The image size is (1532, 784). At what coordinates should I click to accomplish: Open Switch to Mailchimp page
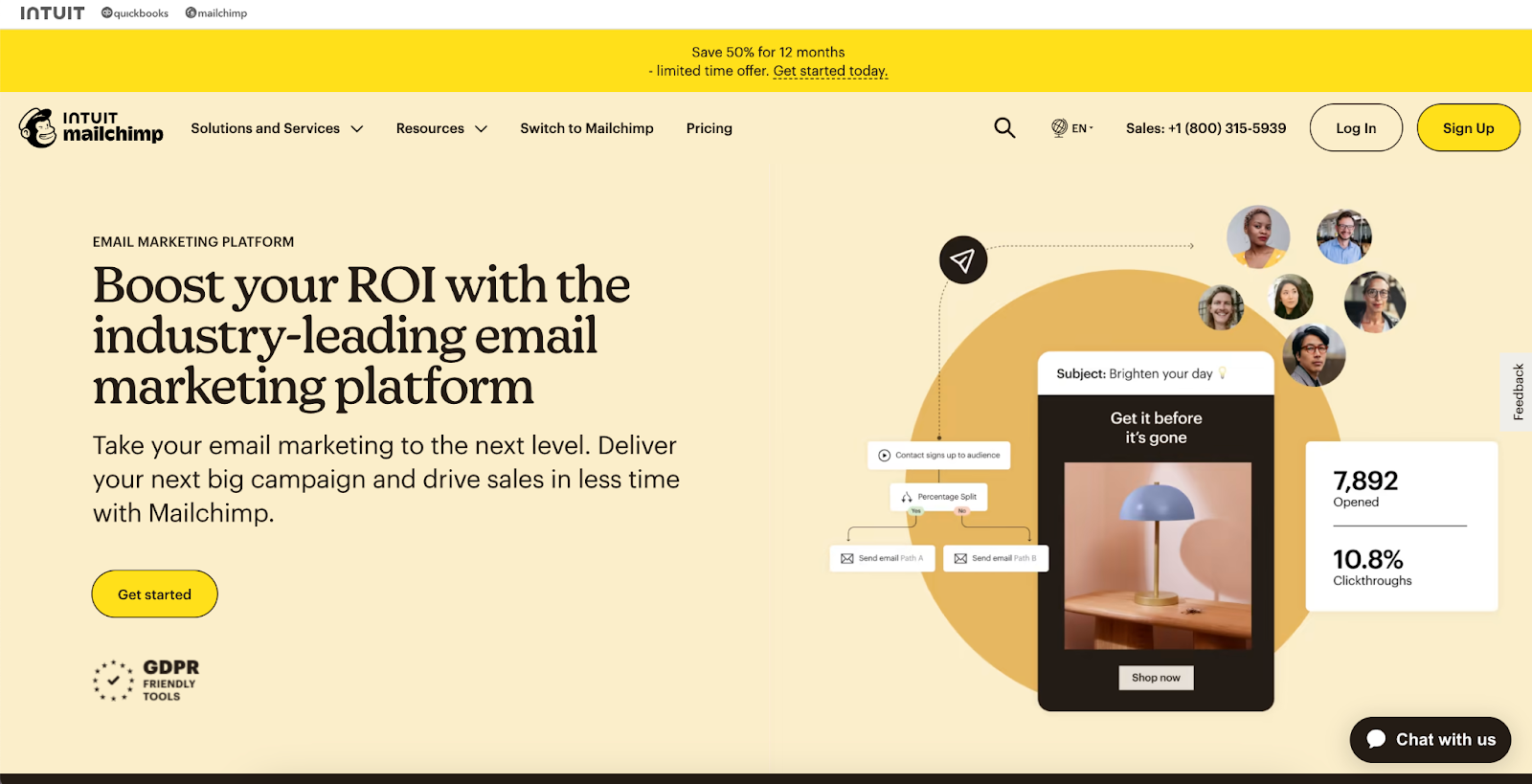click(587, 128)
